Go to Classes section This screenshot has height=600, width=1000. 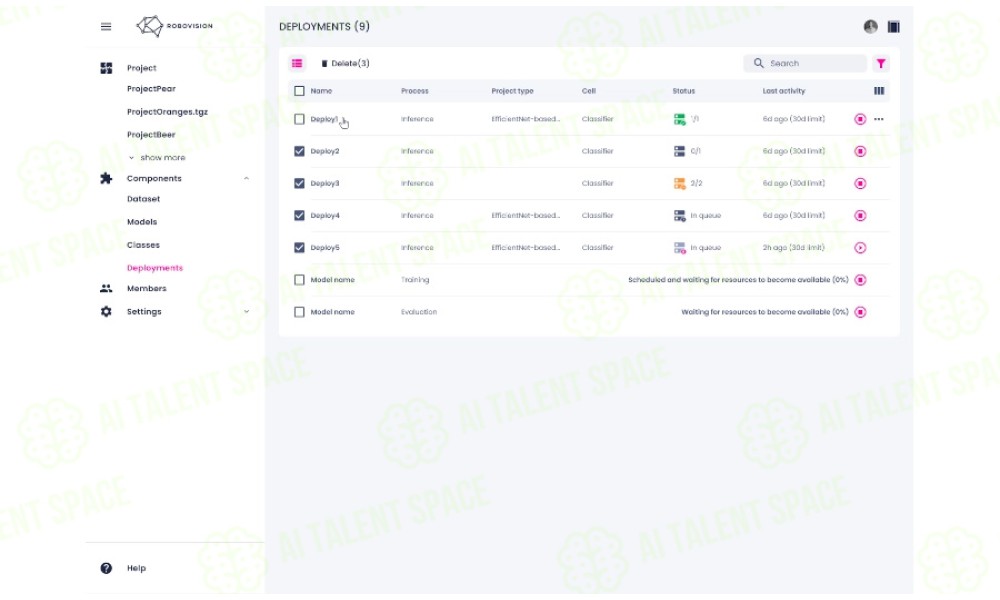(x=143, y=245)
